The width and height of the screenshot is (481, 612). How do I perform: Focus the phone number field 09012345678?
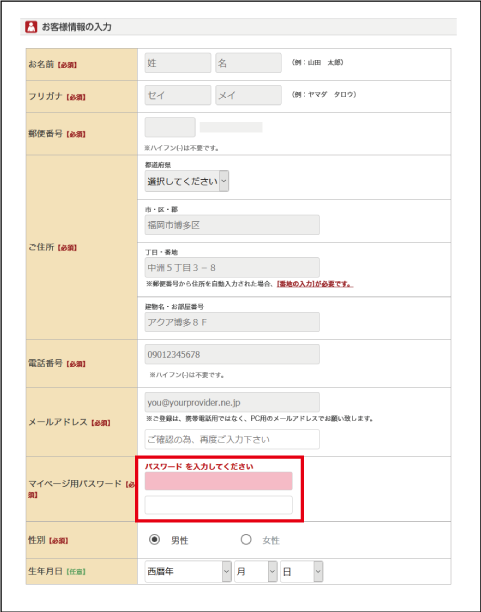point(232,354)
